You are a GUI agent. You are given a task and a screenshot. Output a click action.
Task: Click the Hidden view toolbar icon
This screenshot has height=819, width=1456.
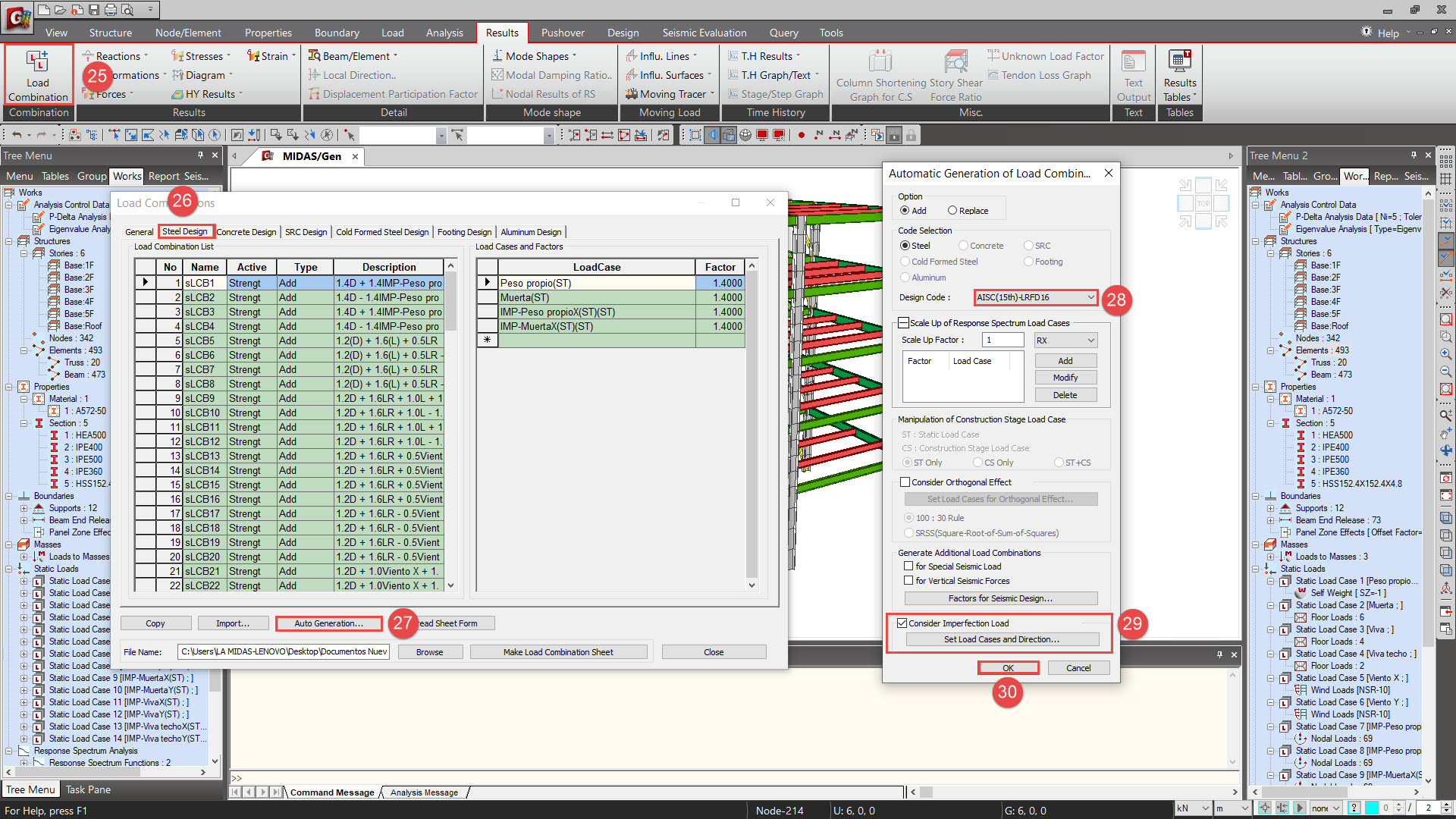729,135
